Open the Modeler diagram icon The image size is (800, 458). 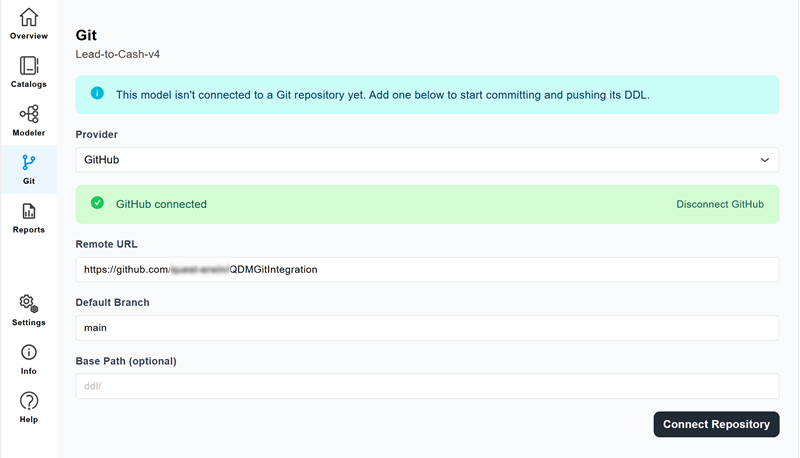(29, 114)
